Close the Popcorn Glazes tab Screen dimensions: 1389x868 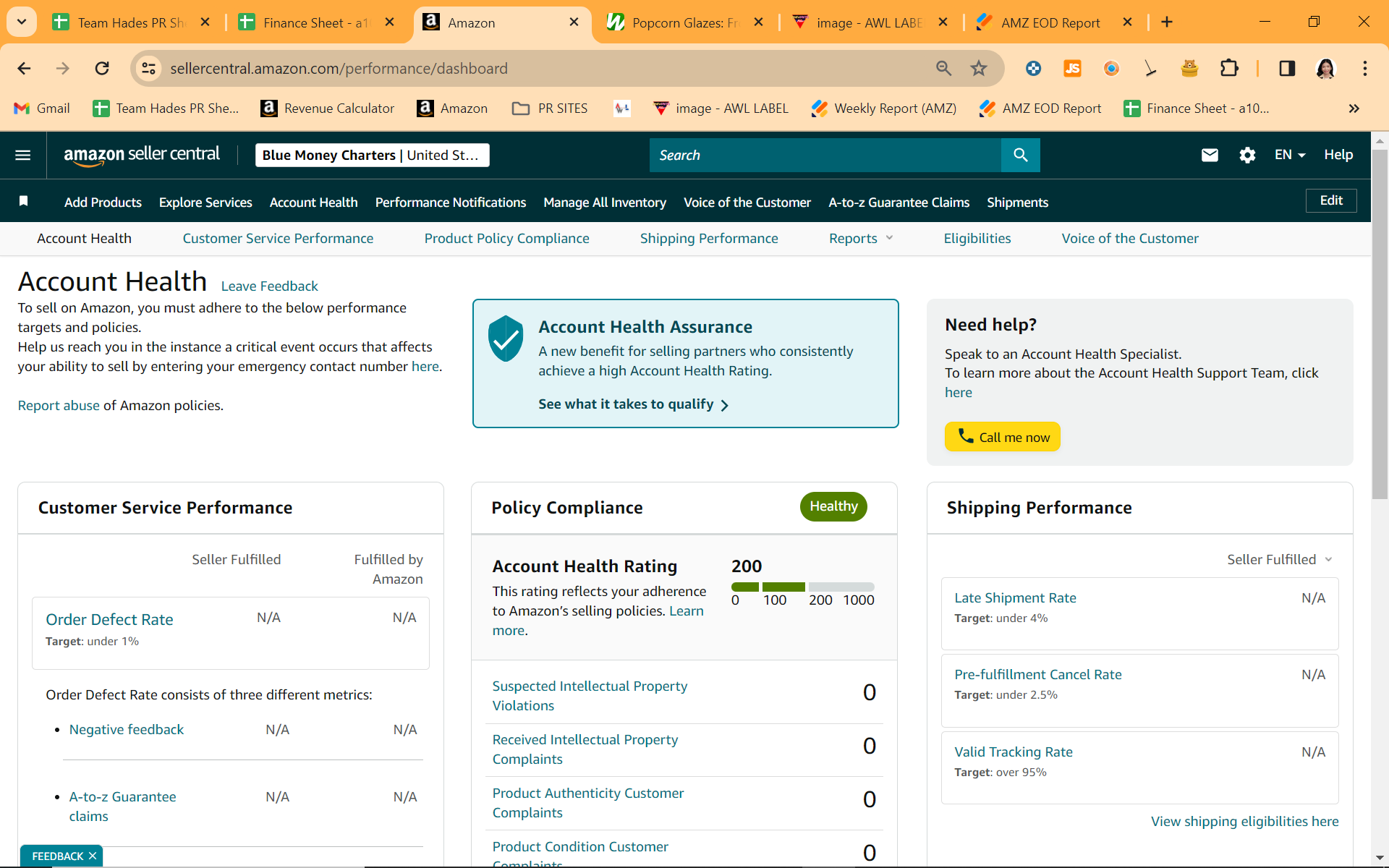point(759,22)
